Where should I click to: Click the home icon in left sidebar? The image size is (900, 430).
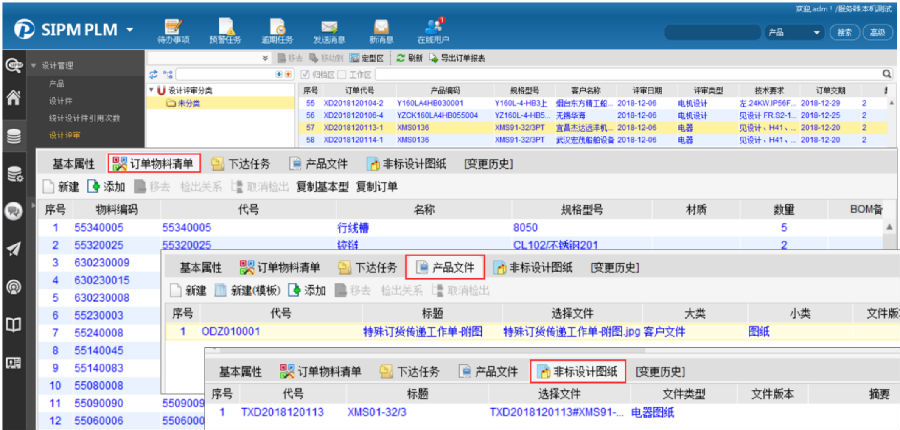pos(14,98)
